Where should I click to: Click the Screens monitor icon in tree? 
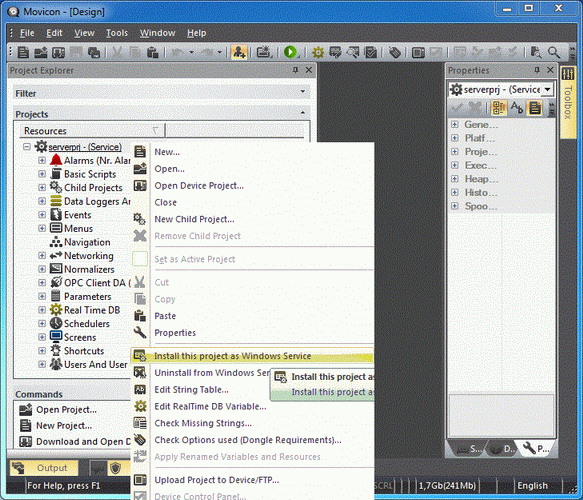tap(56, 337)
